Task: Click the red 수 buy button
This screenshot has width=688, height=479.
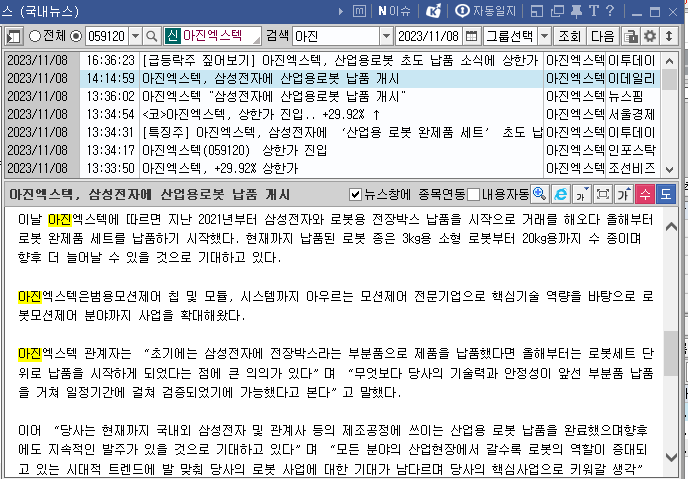Action: point(645,194)
